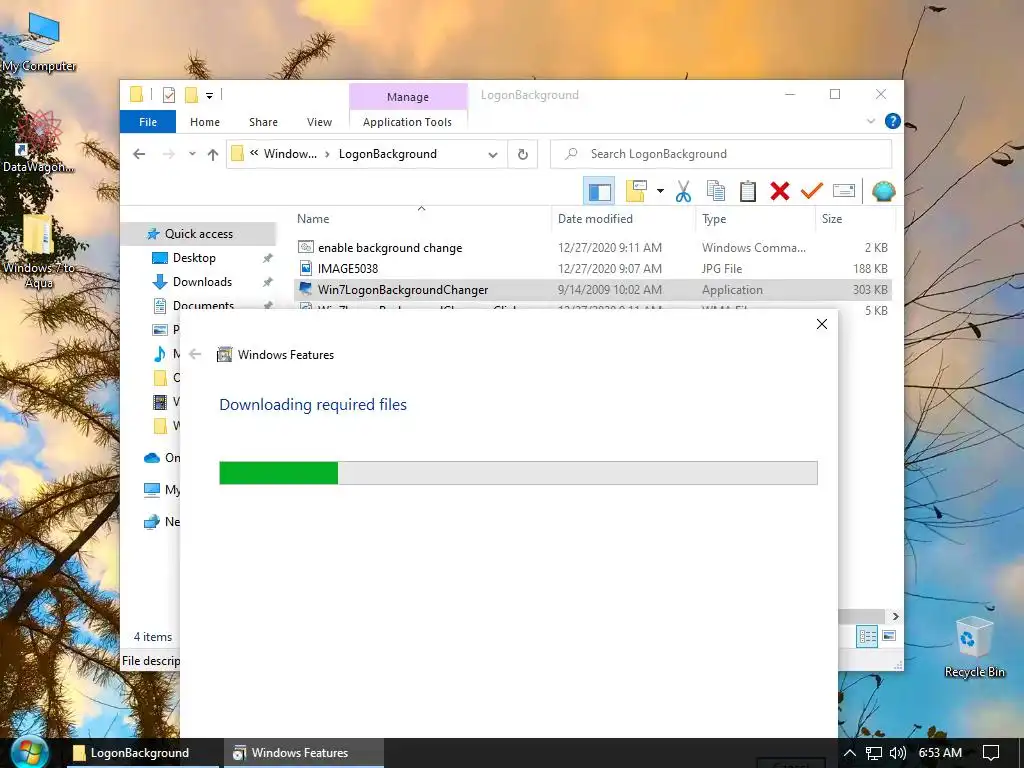Select IMAGE5038 JPG file
Image resolution: width=1024 pixels, height=768 pixels.
coord(592,268)
